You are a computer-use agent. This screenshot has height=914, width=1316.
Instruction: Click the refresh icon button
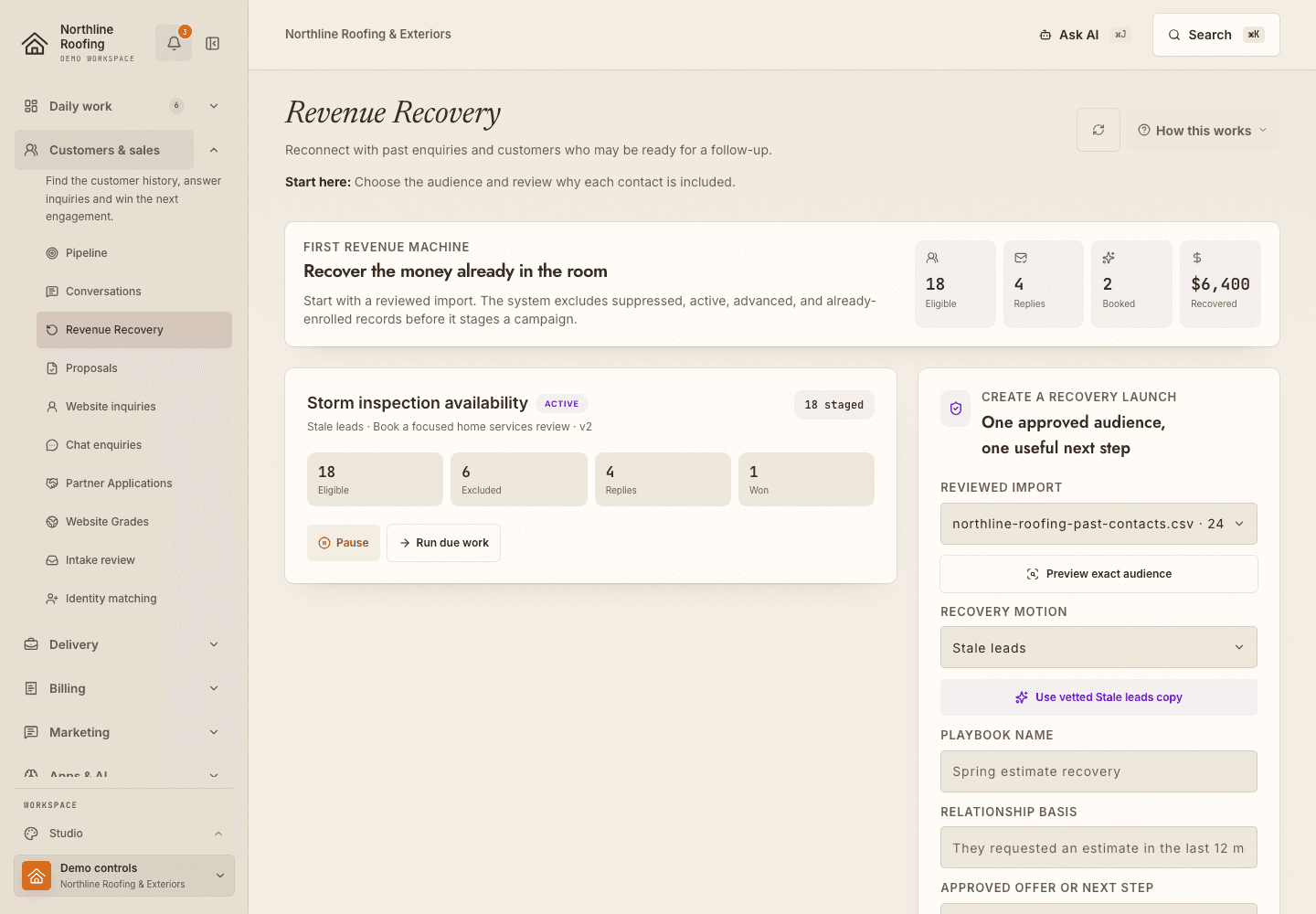pyautogui.click(x=1098, y=130)
